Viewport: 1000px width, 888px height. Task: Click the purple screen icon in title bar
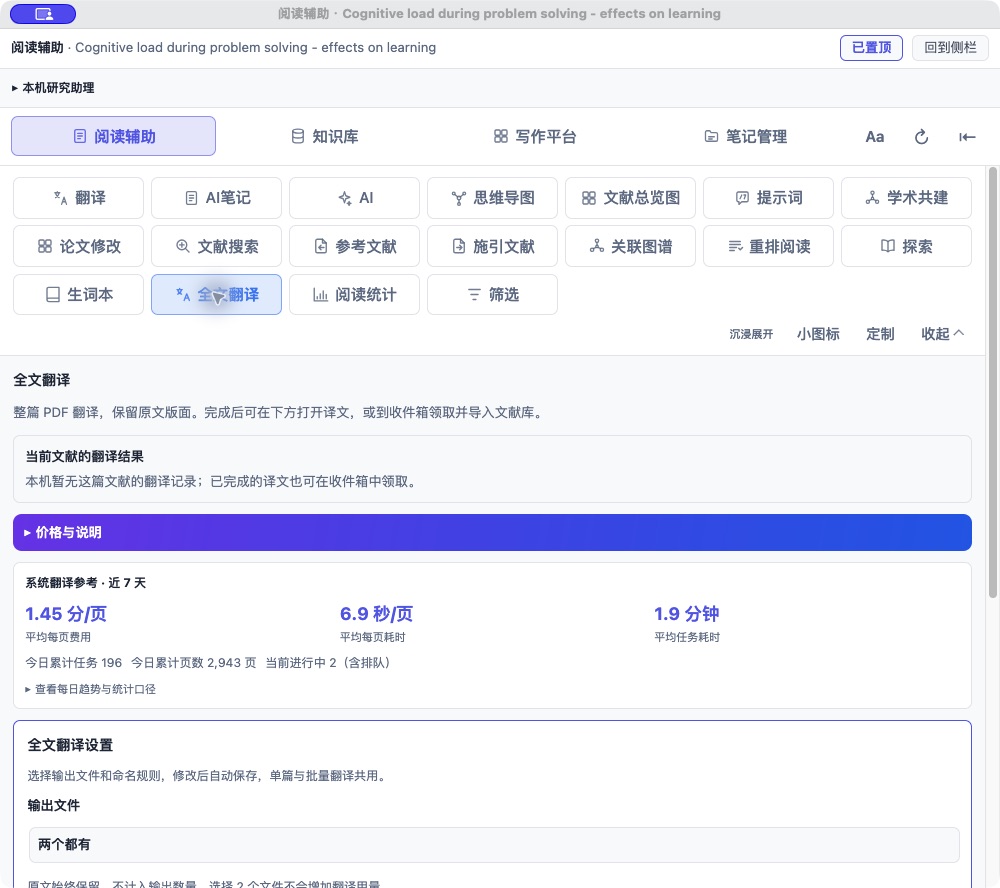click(x=43, y=13)
